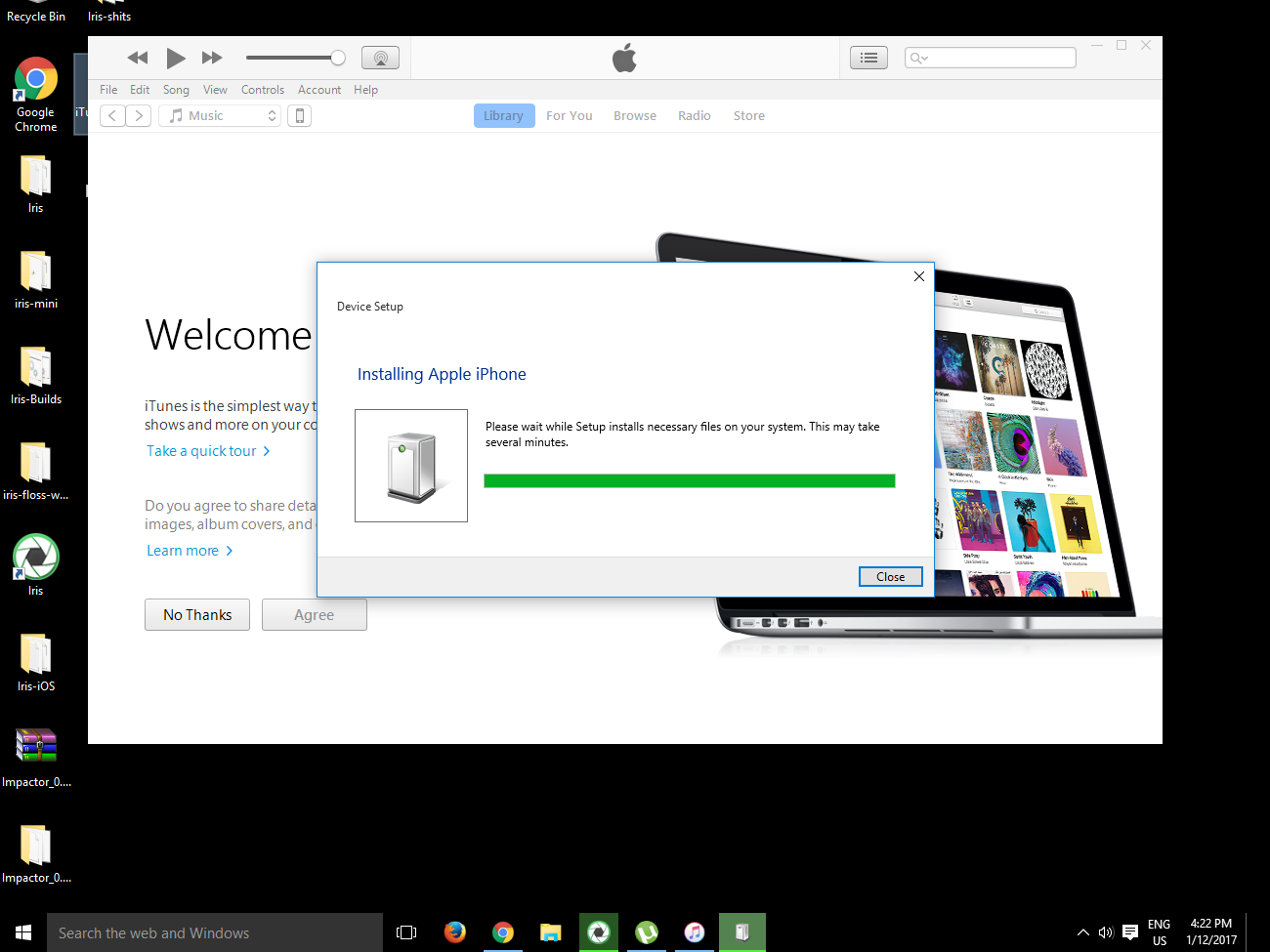
Task: Switch to the Browse tab
Action: point(635,115)
